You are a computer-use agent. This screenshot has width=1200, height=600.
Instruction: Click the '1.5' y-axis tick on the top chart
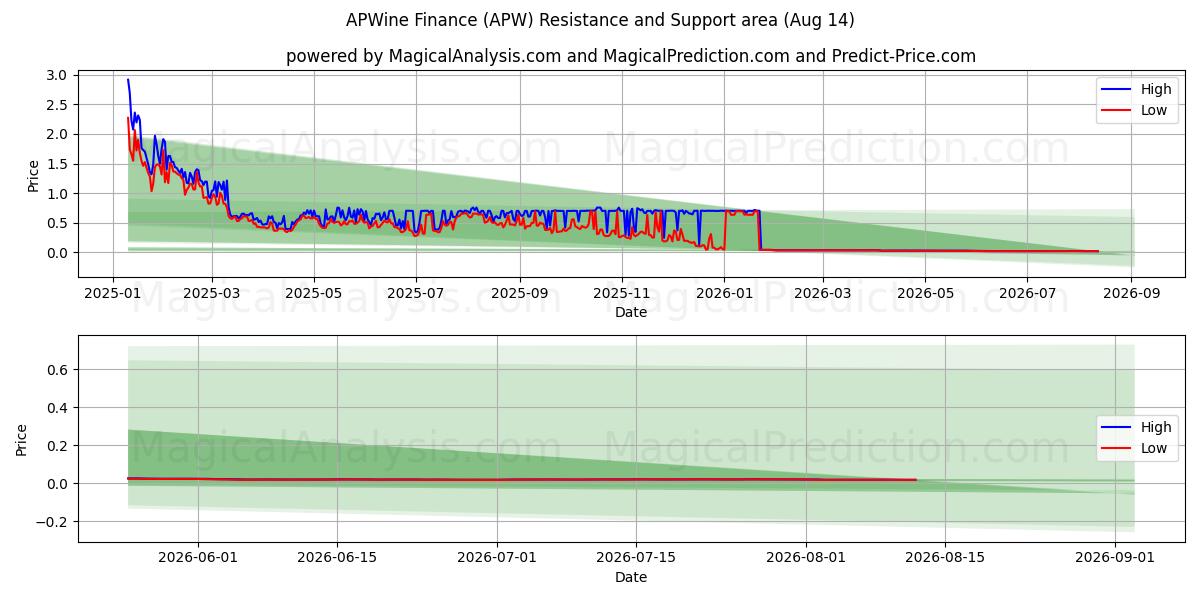tap(57, 164)
